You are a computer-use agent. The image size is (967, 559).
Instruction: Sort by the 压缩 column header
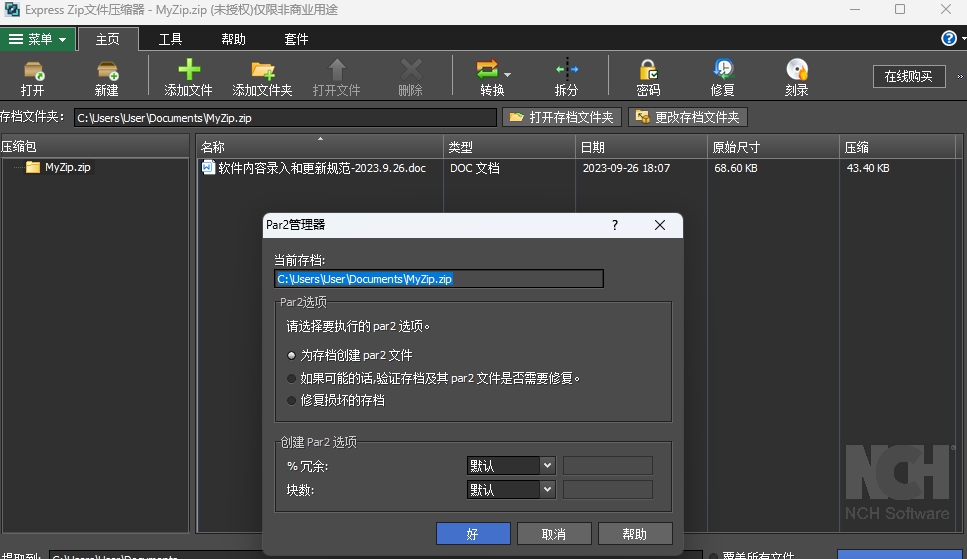coord(898,147)
